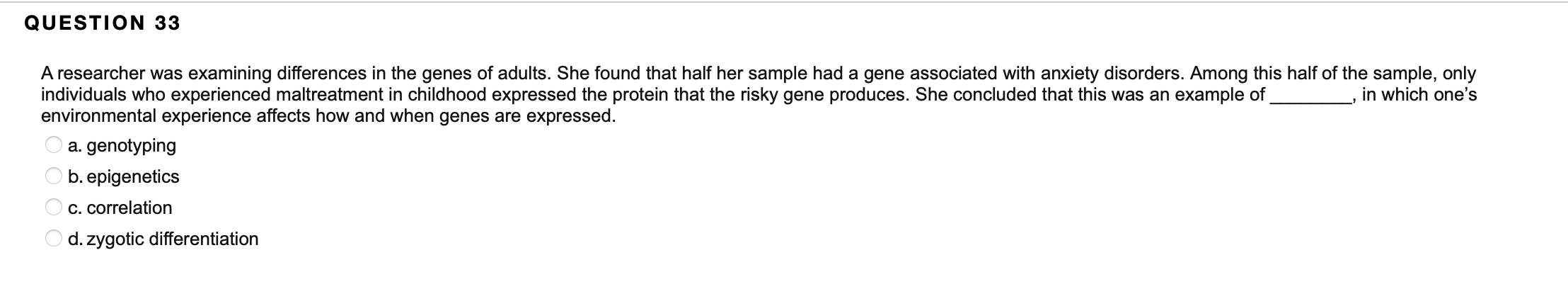Pick the zygotic differentiation radio button
1568x306 pixels.
click(x=54, y=239)
